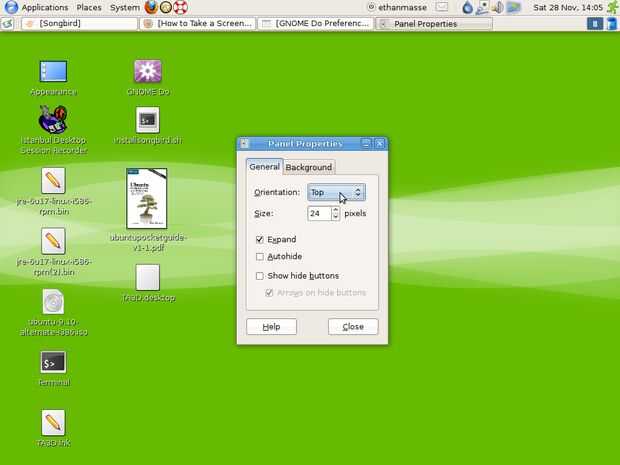Image resolution: width=620 pixels, height=465 pixels.
Task: Click the display monitor tray icon
Action: point(513,7)
